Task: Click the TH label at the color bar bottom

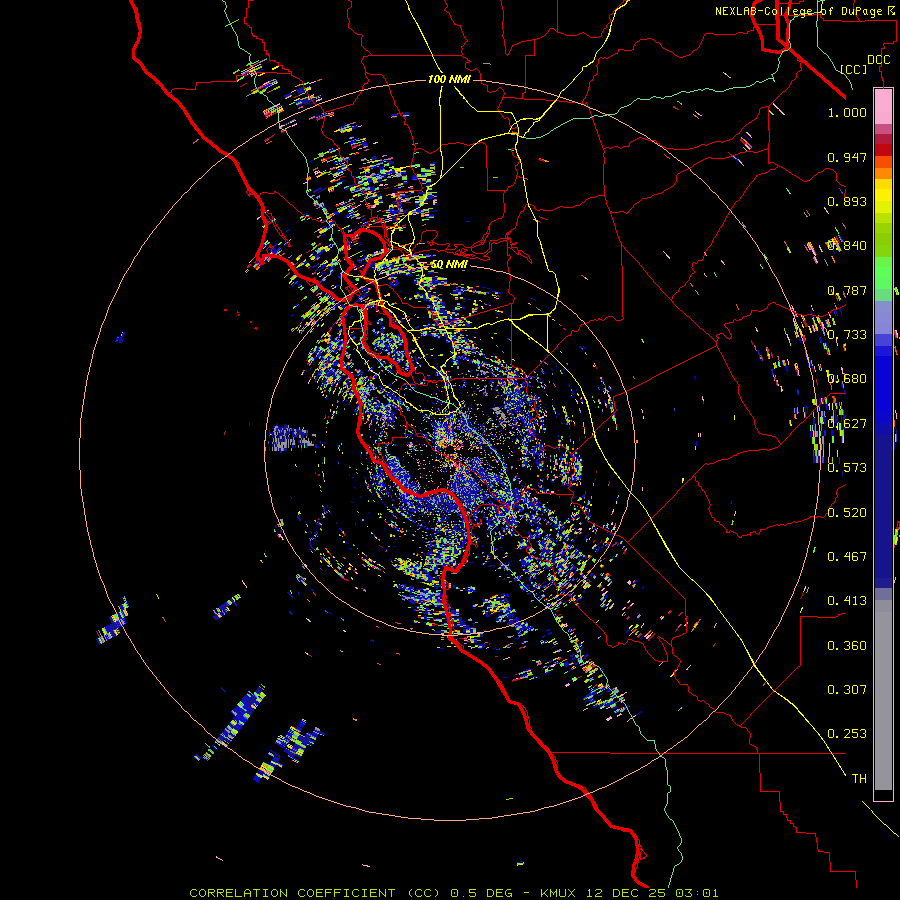Action: point(859,779)
